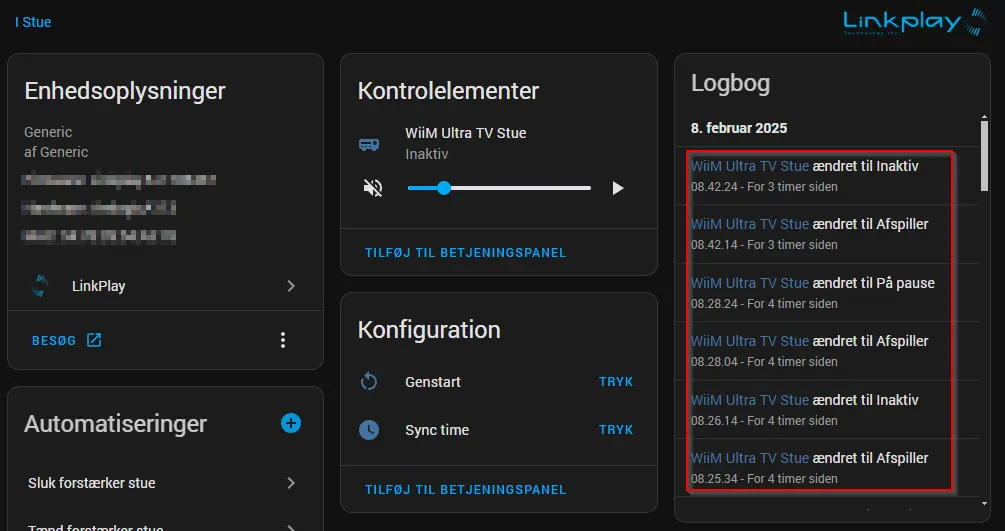Click the Genstart label
Image resolution: width=1005 pixels, height=531 pixels.
[x=433, y=382]
